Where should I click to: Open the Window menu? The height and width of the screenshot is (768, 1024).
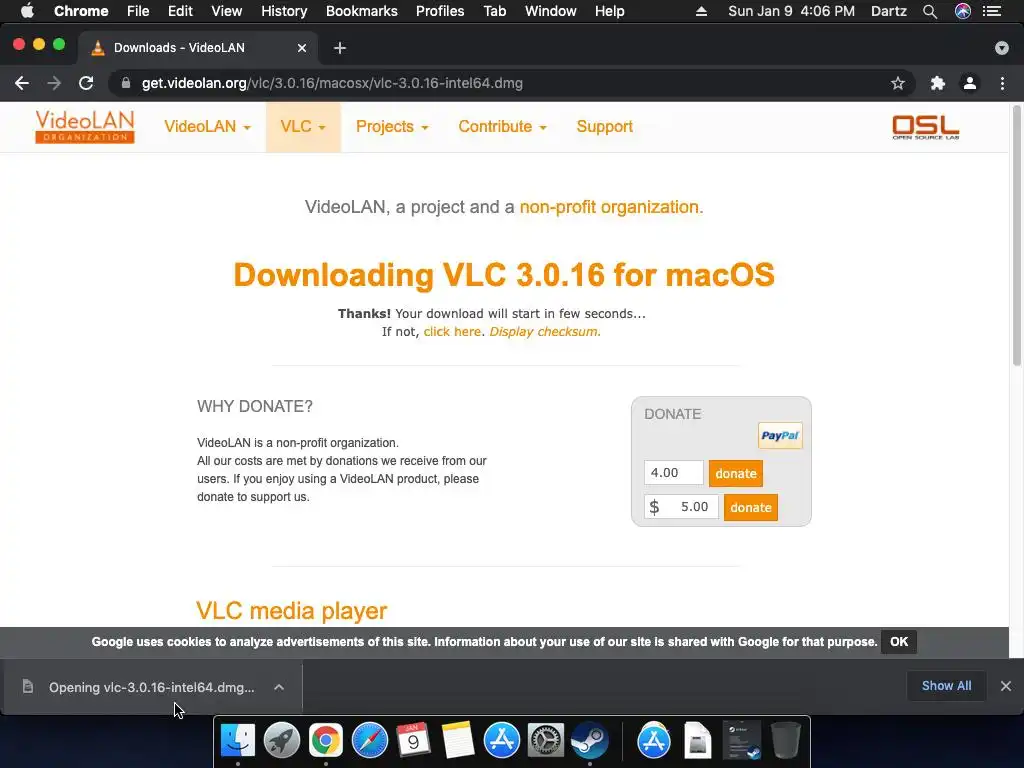pyautogui.click(x=551, y=11)
